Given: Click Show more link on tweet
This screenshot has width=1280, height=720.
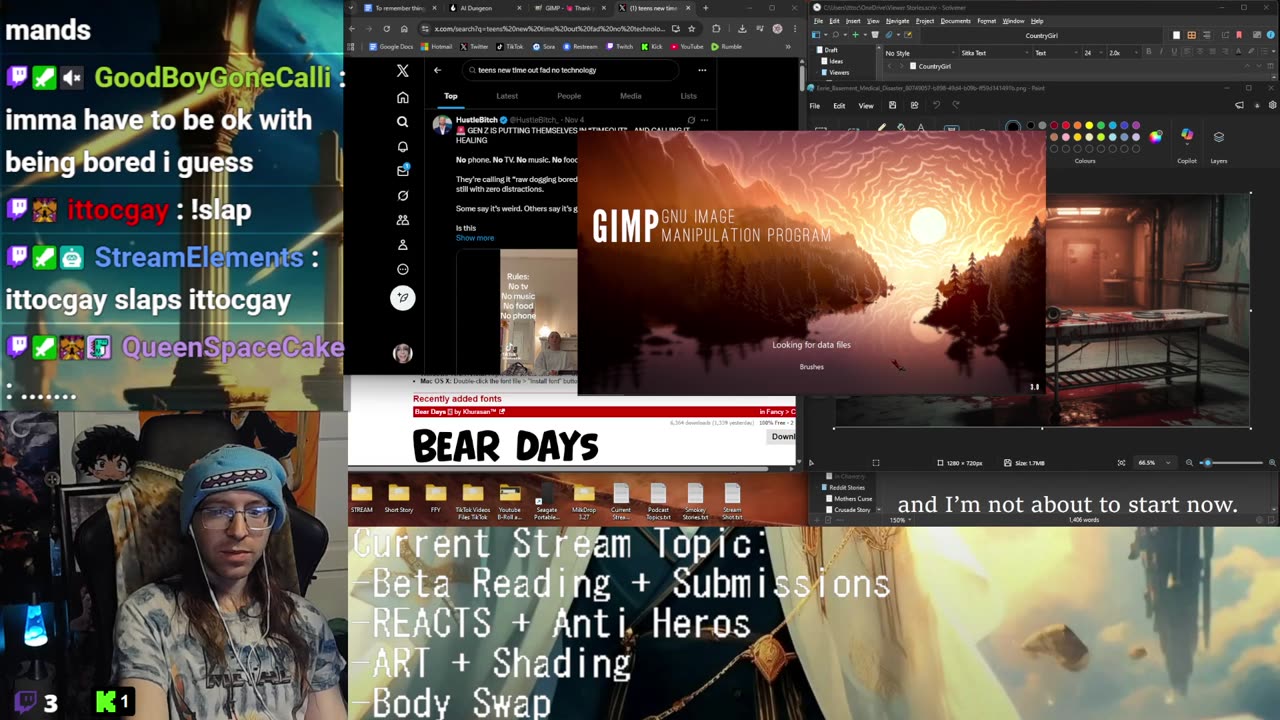Looking at the screenshot, I should (475, 238).
